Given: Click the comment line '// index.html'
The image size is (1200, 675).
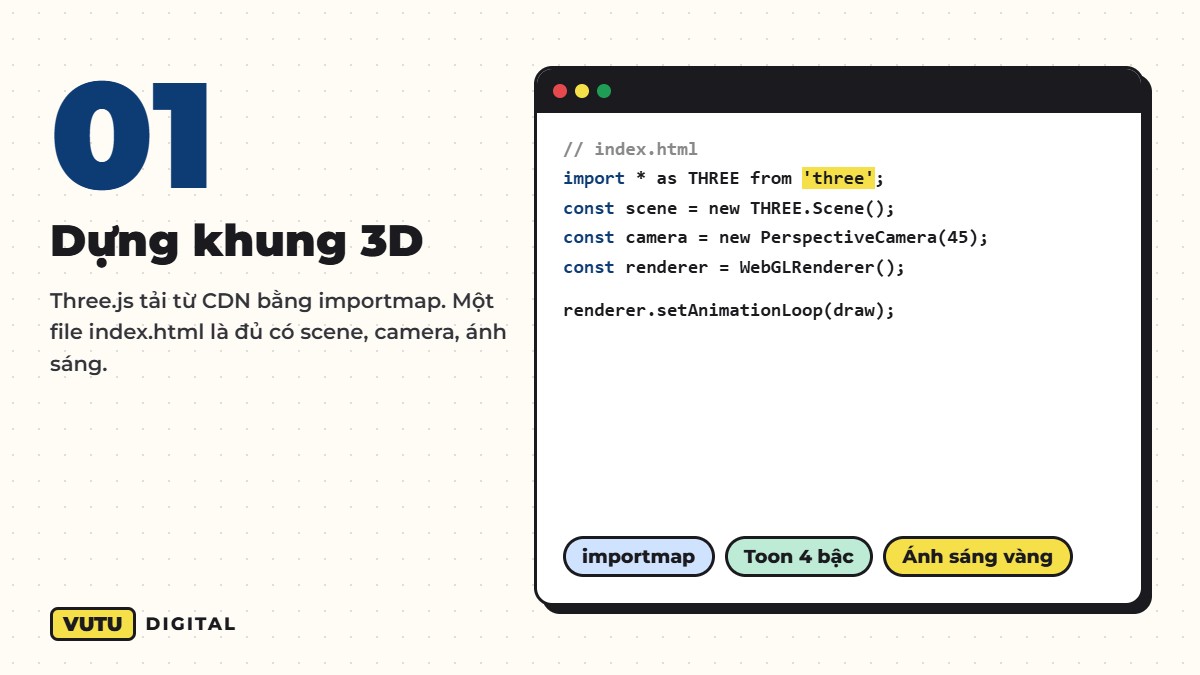Looking at the screenshot, I should click(x=631, y=149).
